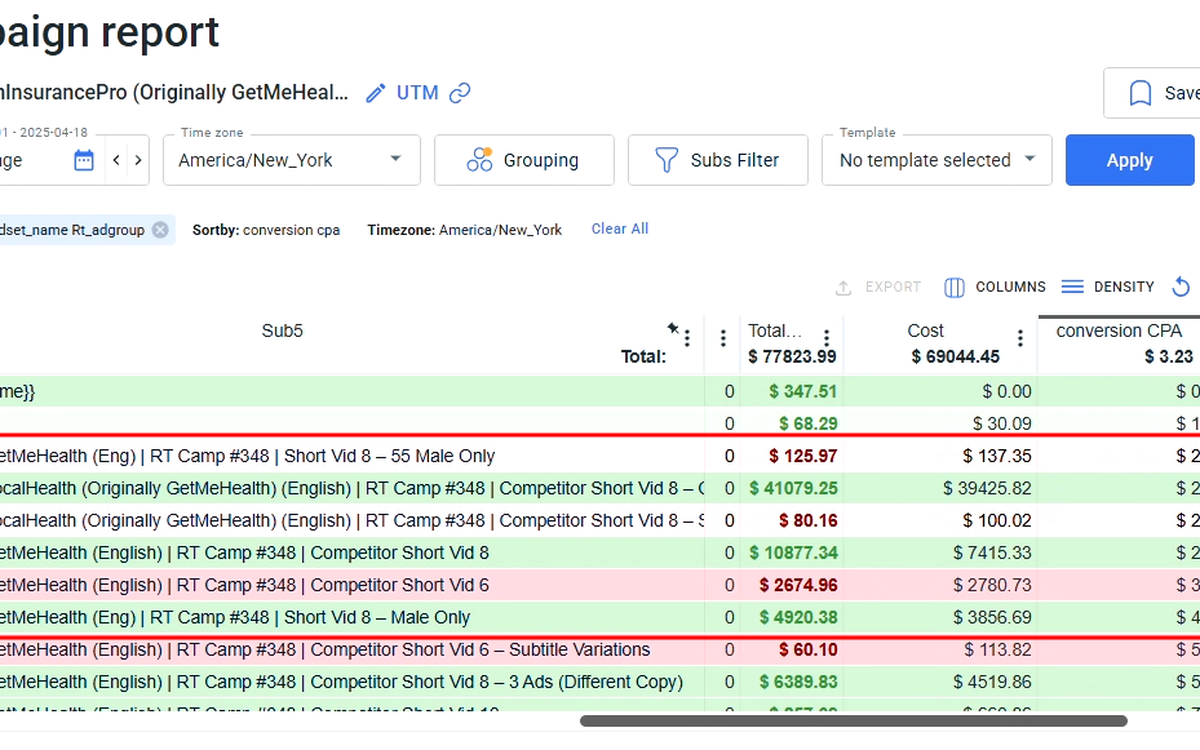The image size is (1200, 750).
Task: Sort by the Cost column header
Action: tap(925, 331)
